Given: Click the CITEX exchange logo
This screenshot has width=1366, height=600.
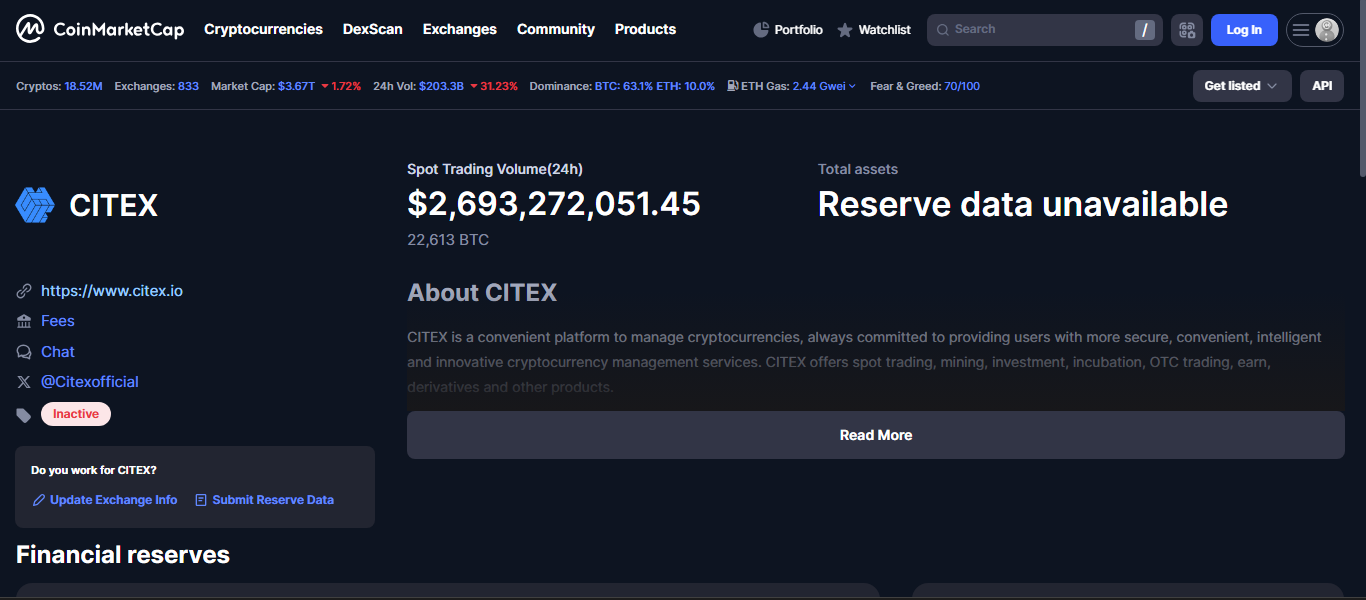Looking at the screenshot, I should click(35, 205).
